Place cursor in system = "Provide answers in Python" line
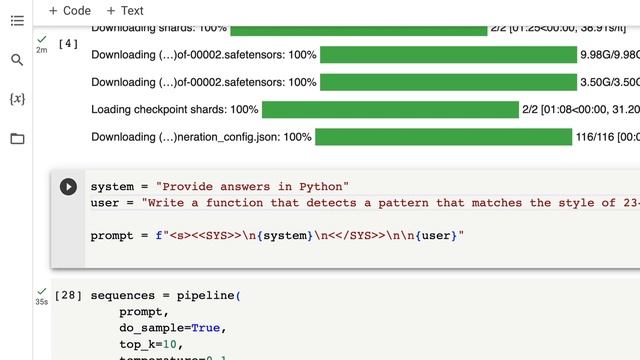Image resolution: width=640 pixels, height=360 pixels. (x=220, y=187)
